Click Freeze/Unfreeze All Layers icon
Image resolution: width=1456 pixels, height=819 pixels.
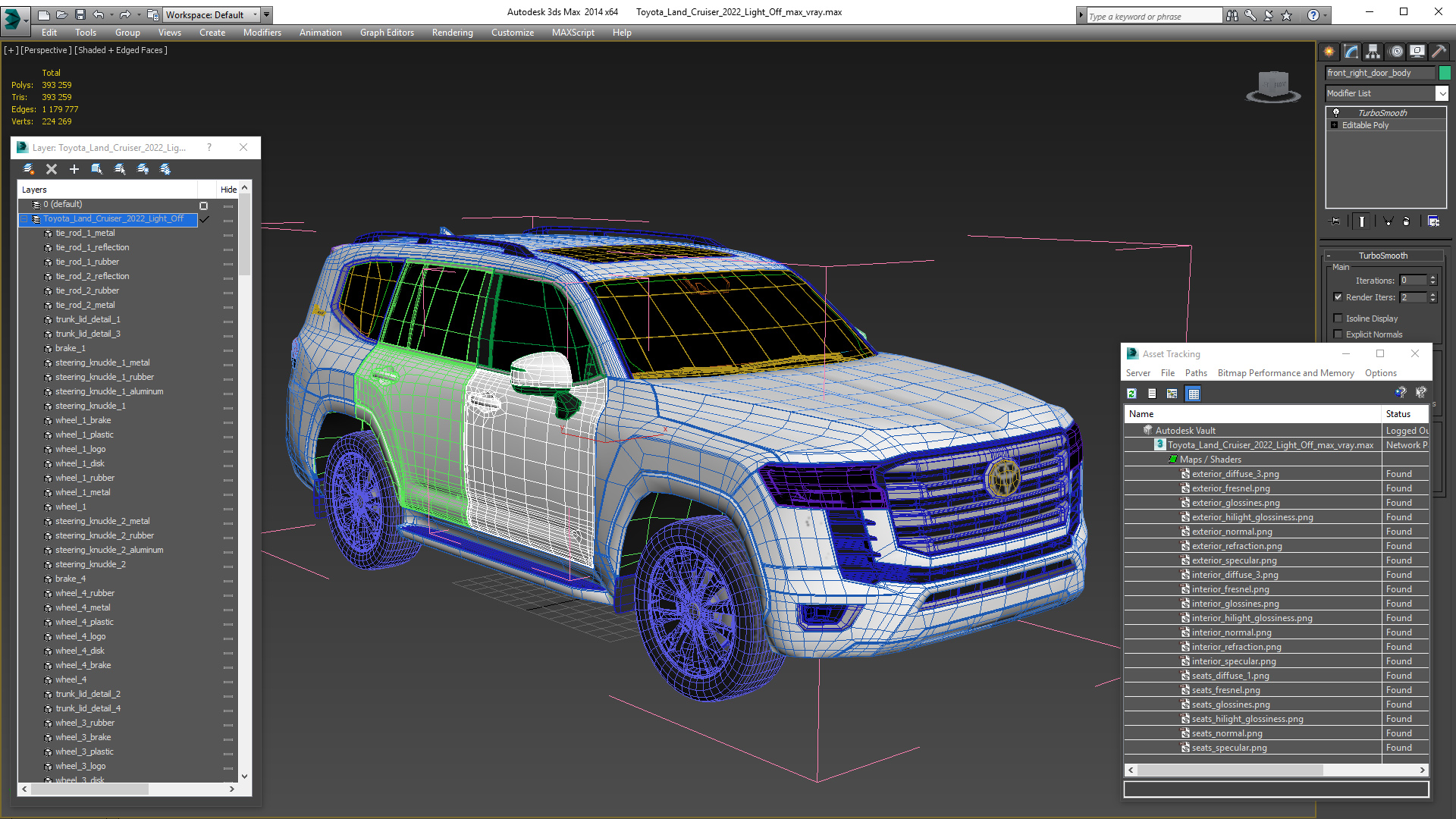click(x=165, y=169)
